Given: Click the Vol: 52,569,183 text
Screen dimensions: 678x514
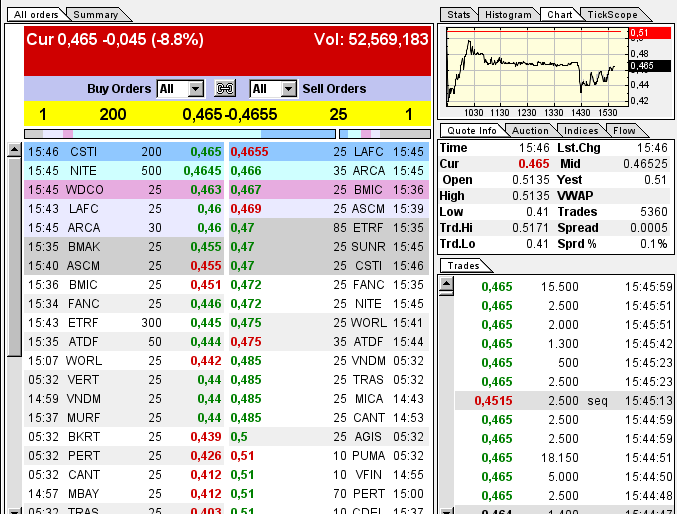Looking at the screenshot, I should [371, 39].
